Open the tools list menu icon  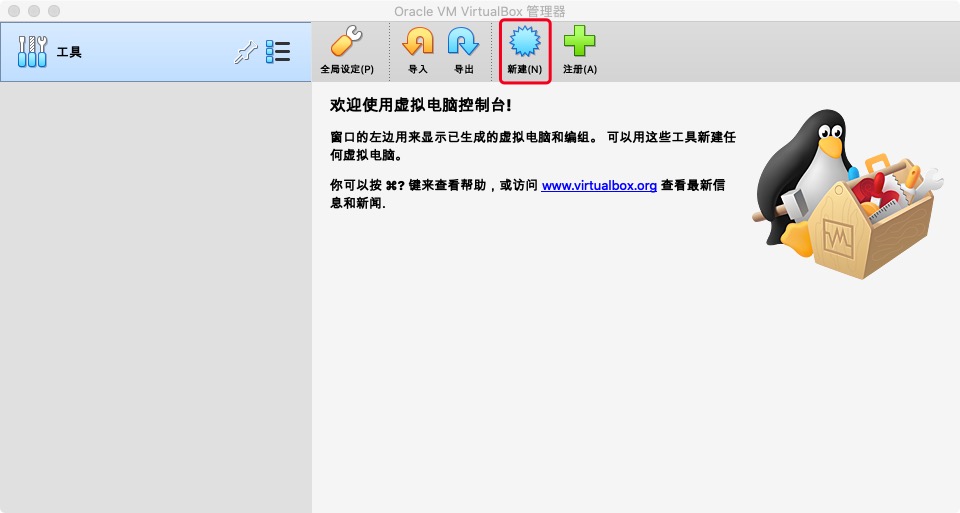pyautogui.click(x=278, y=52)
